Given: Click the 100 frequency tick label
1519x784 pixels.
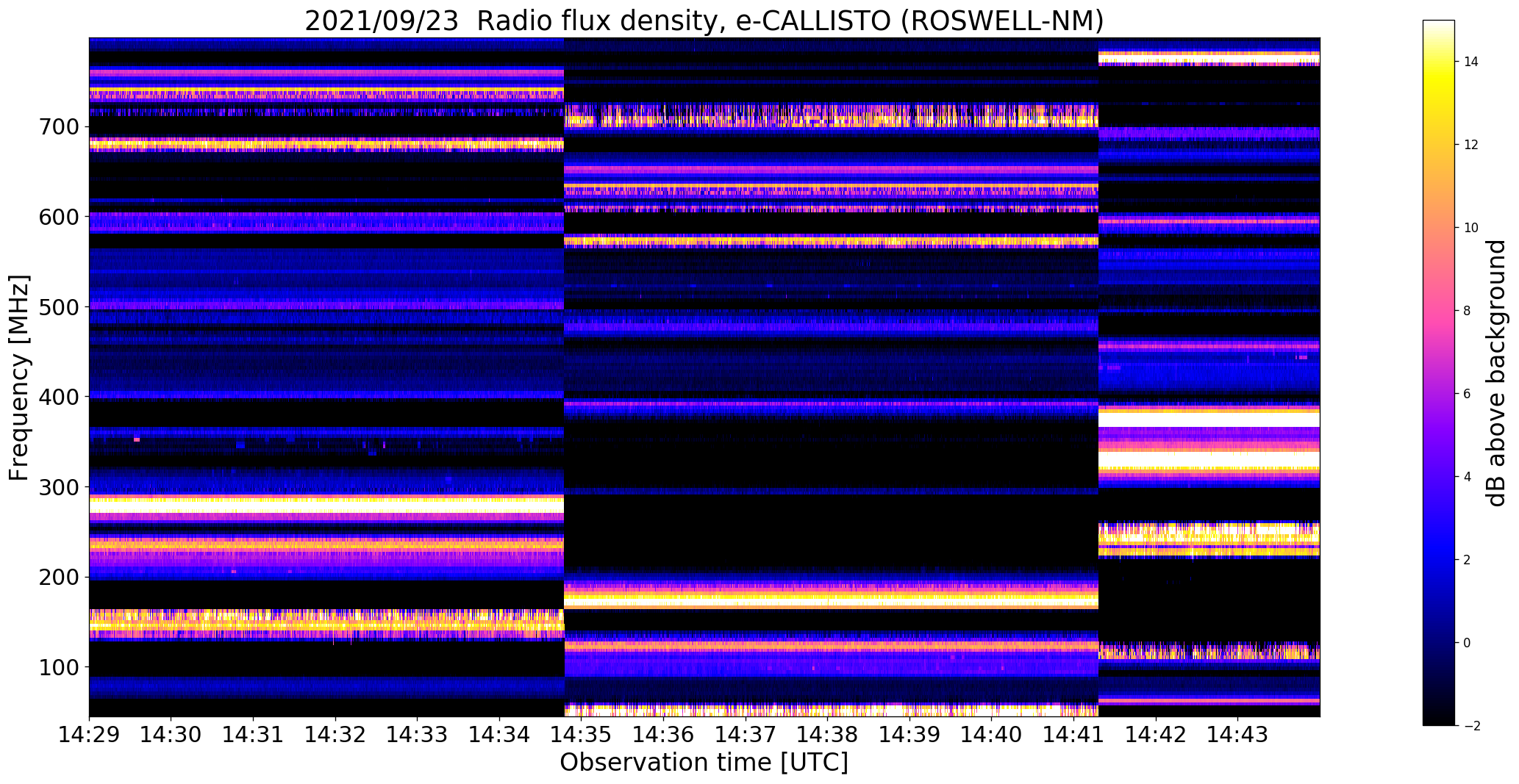Looking at the screenshot, I should [58, 667].
